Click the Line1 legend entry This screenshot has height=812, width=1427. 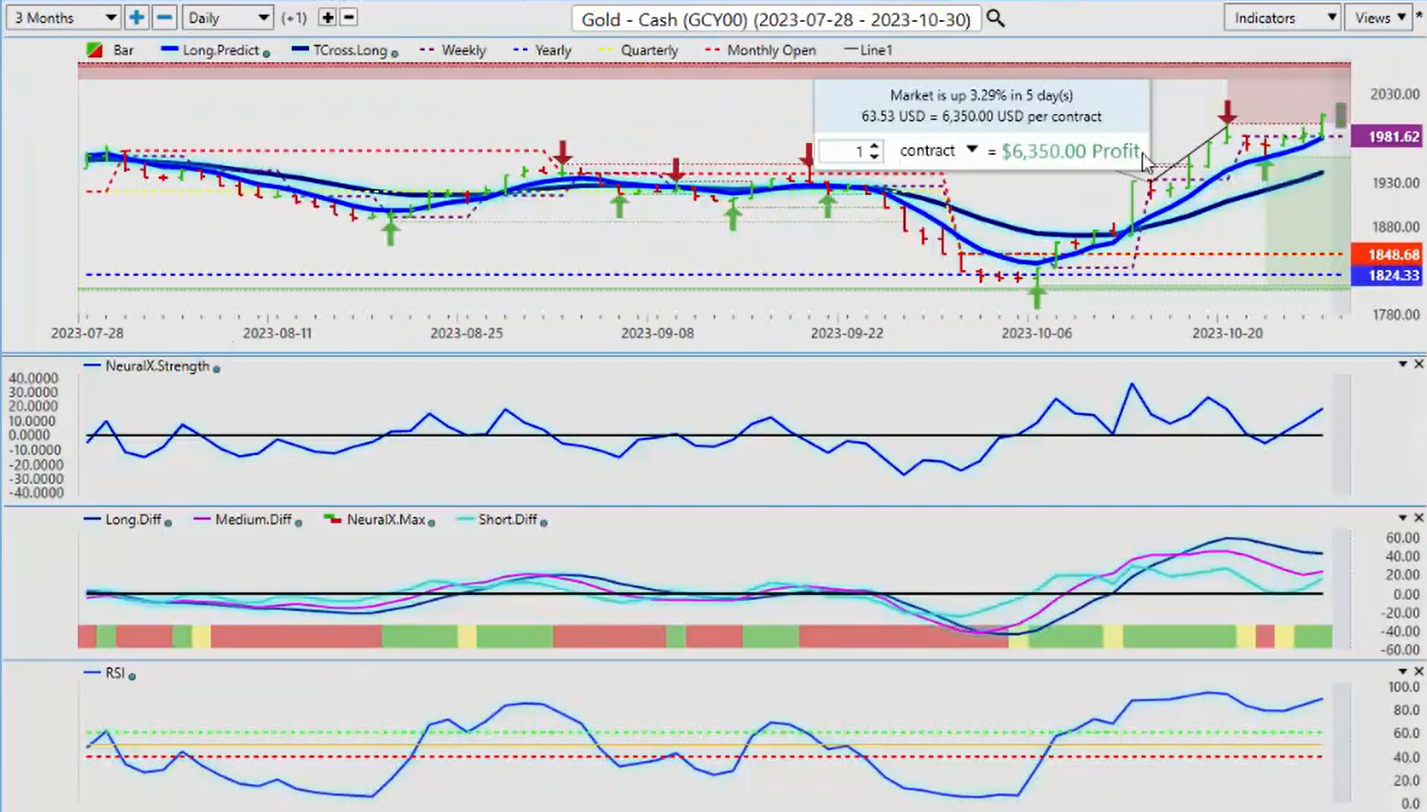867,50
